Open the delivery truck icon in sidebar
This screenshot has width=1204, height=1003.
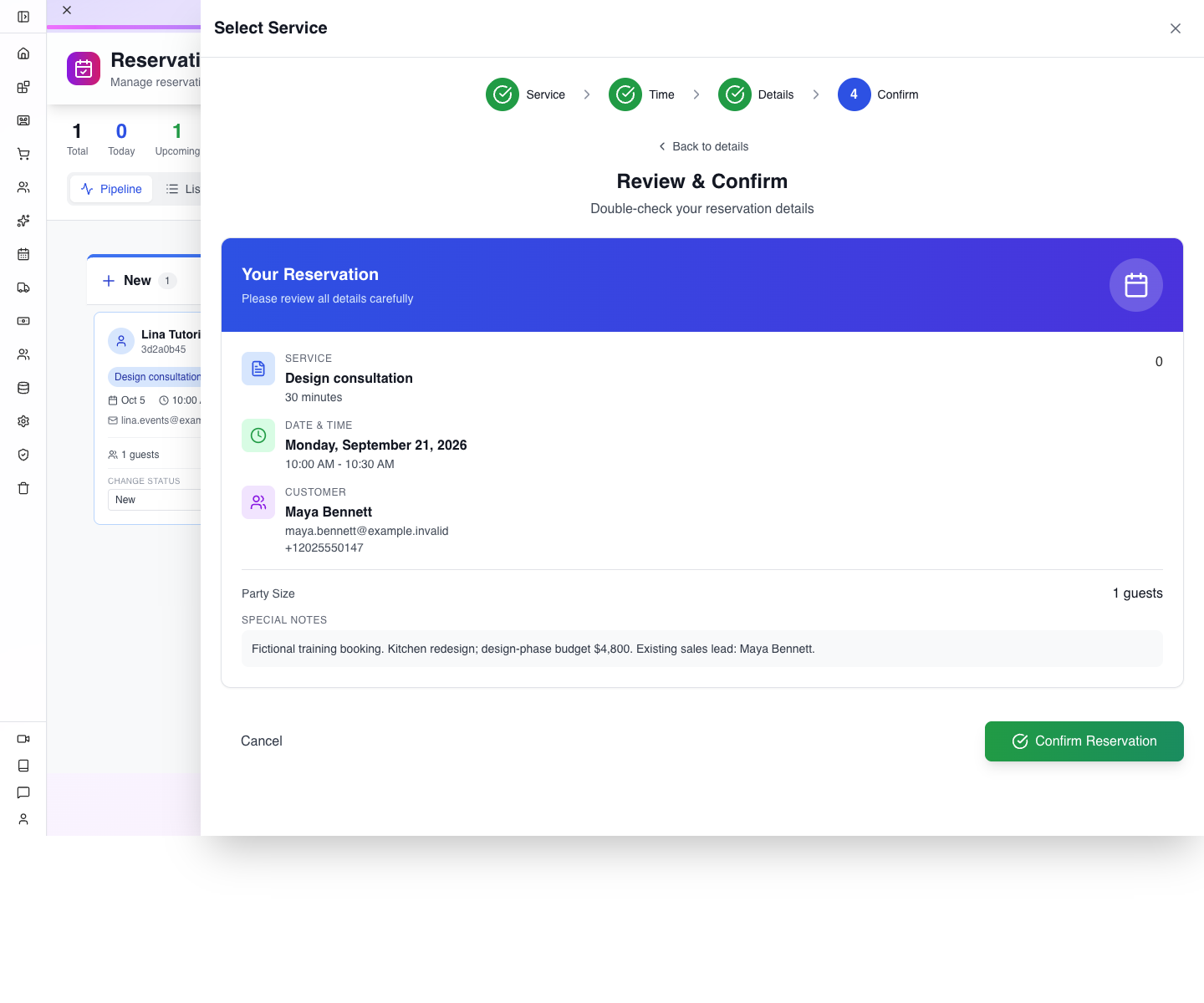click(23, 288)
